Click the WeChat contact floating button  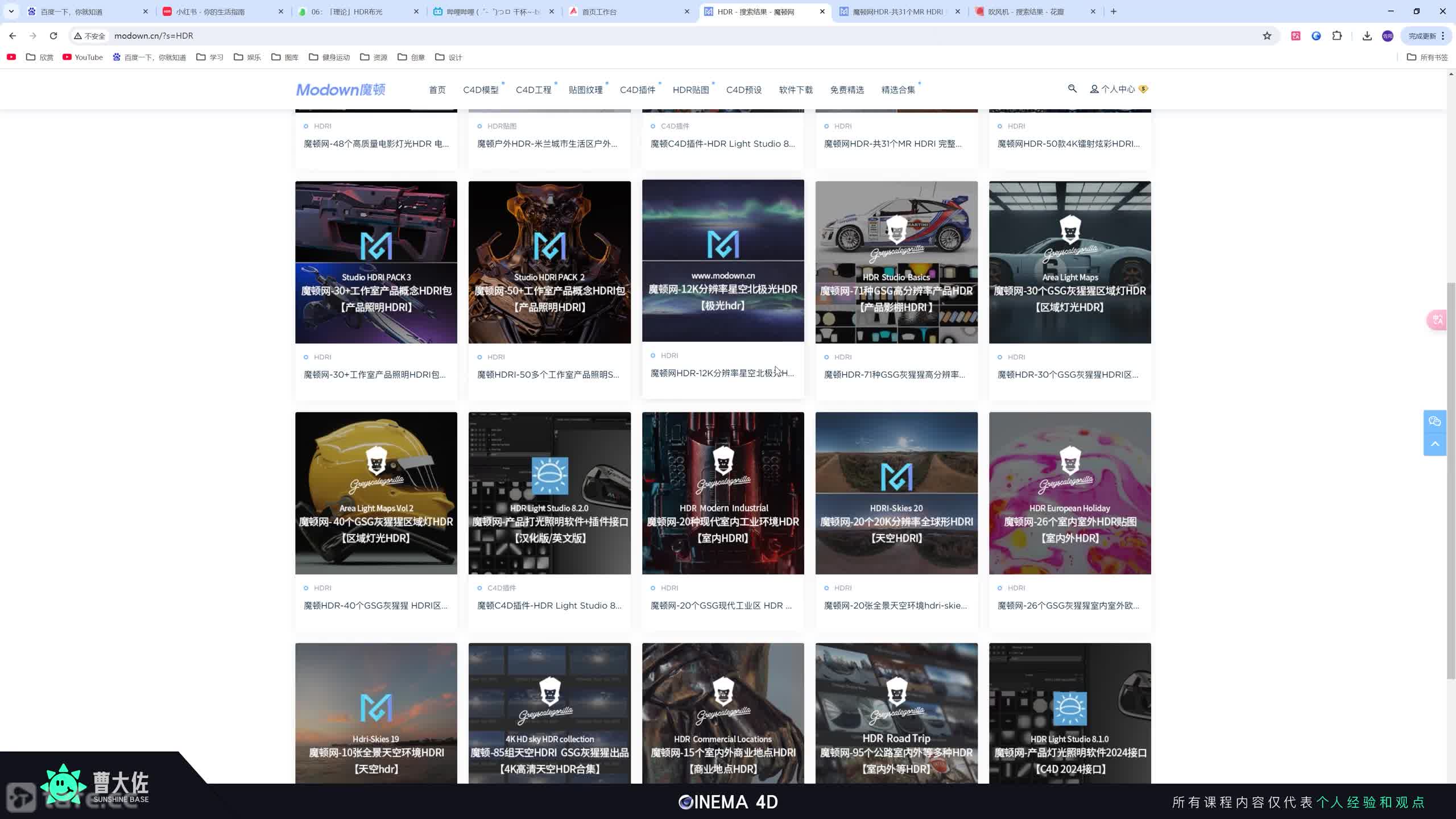(x=1434, y=421)
